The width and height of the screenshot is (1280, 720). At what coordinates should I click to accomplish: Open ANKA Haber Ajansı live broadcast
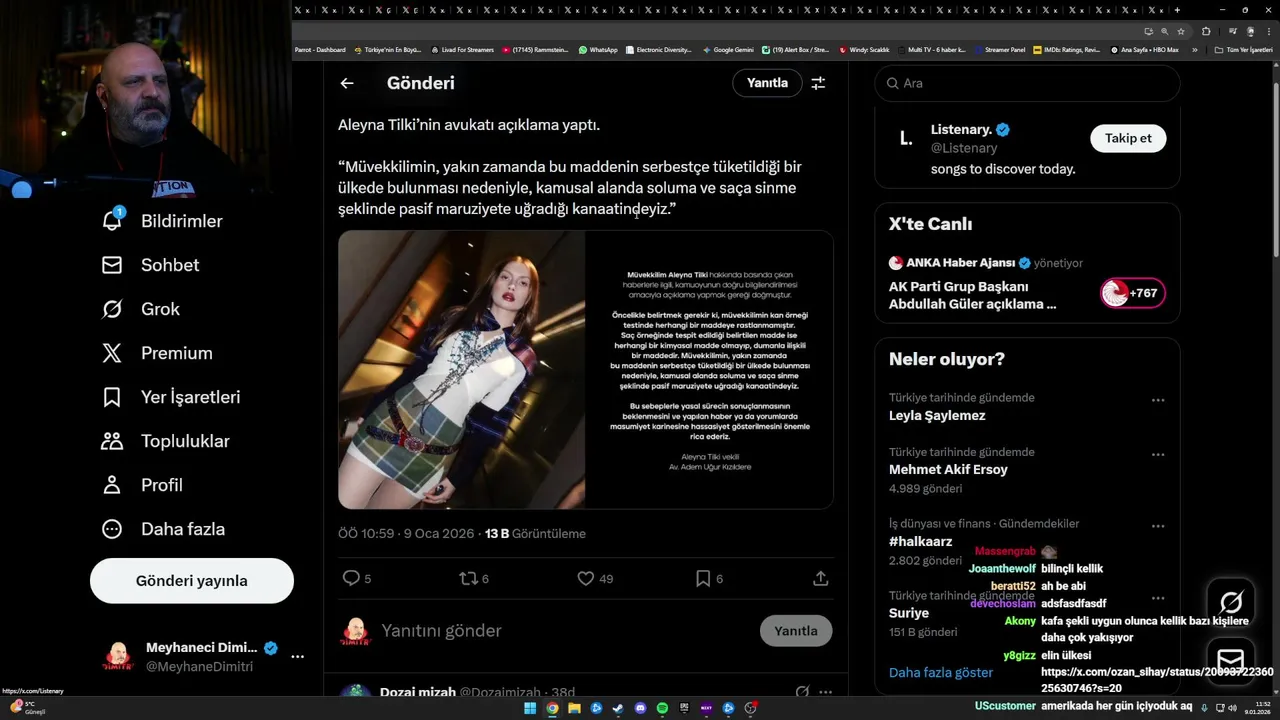(x=973, y=295)
